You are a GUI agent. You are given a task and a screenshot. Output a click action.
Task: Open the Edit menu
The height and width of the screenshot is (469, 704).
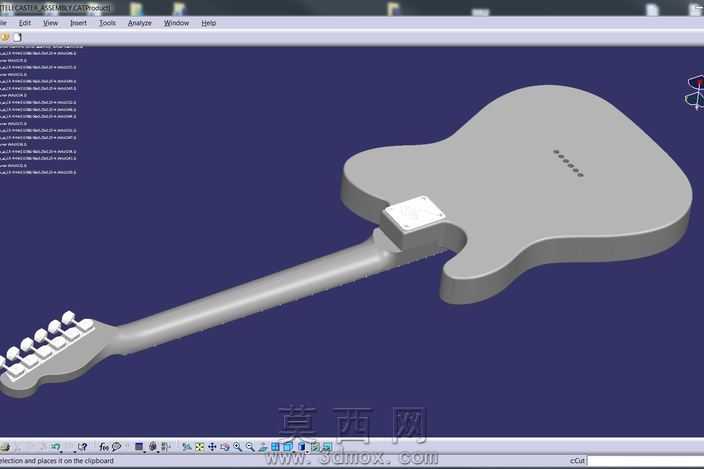tap(25, 23)
